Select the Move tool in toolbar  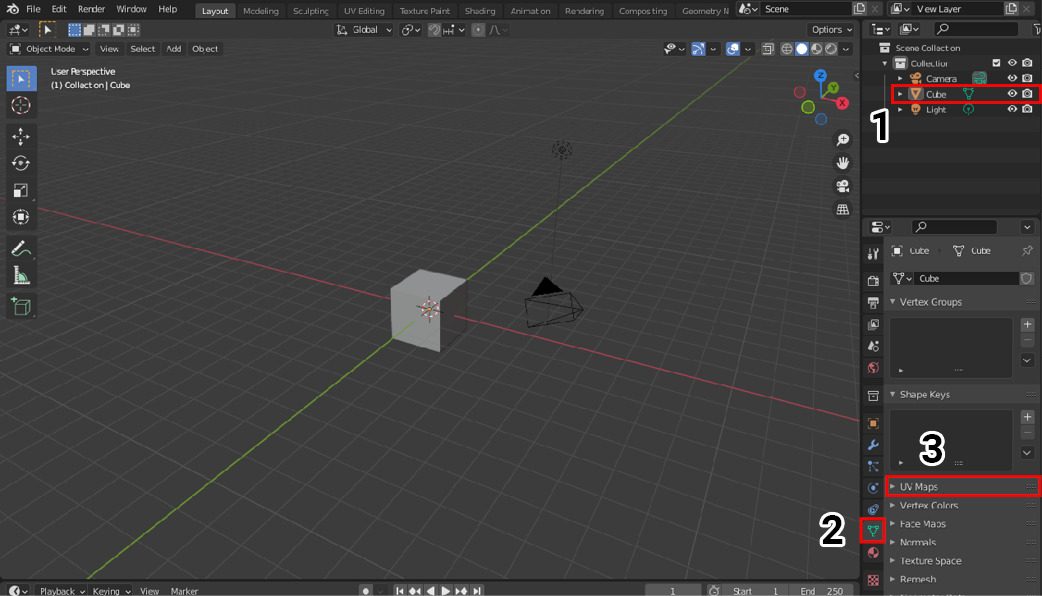pyautogui.click(x=21, y=136)
